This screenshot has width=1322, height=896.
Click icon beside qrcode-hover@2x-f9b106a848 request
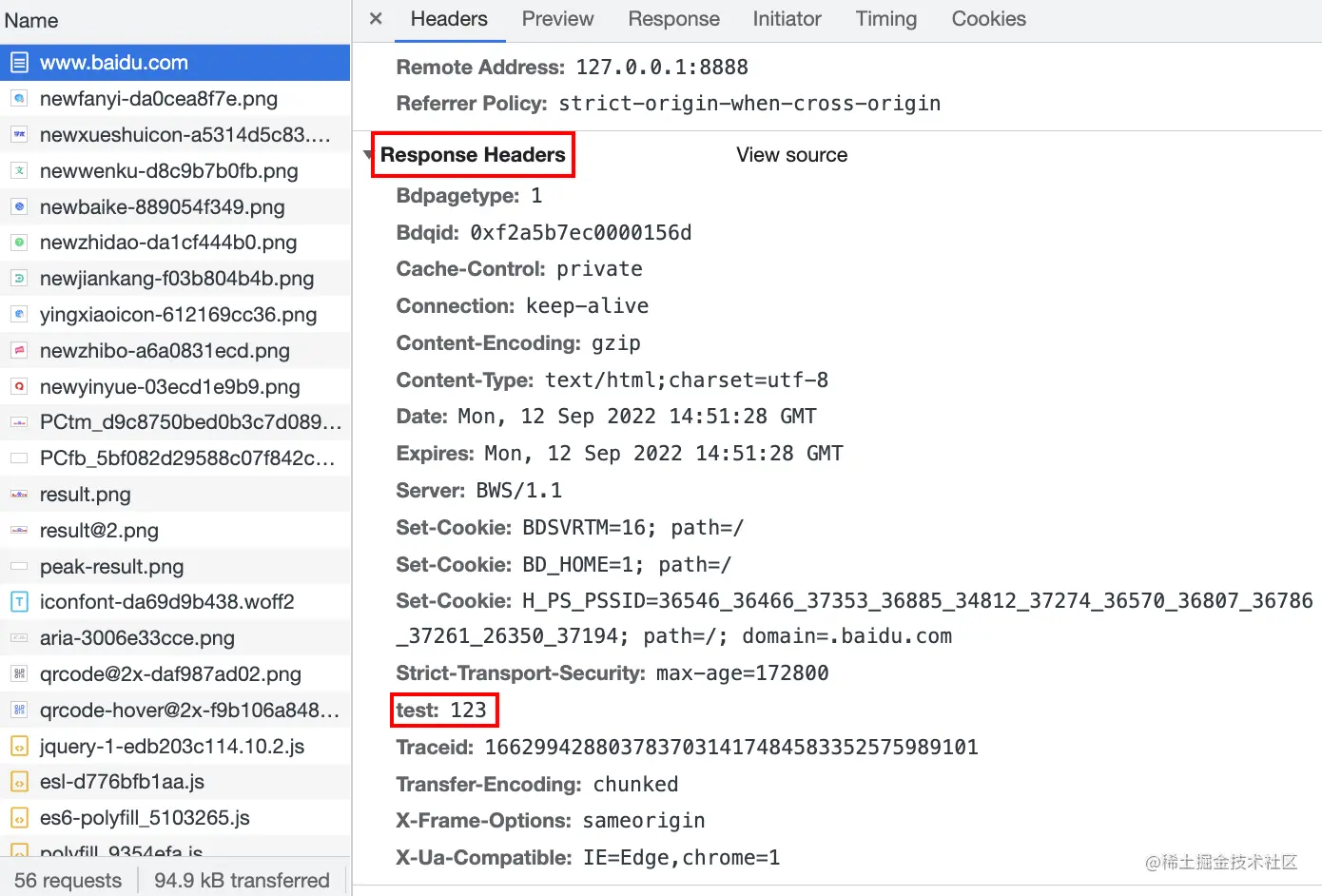[x=19, y=711]
